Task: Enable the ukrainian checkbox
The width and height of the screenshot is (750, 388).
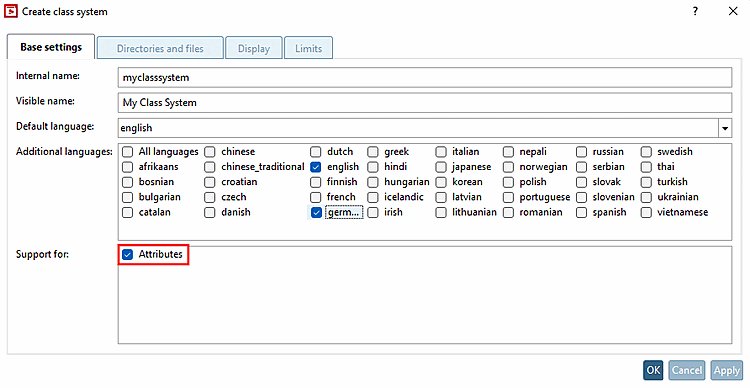Action: tap(646, 197)
